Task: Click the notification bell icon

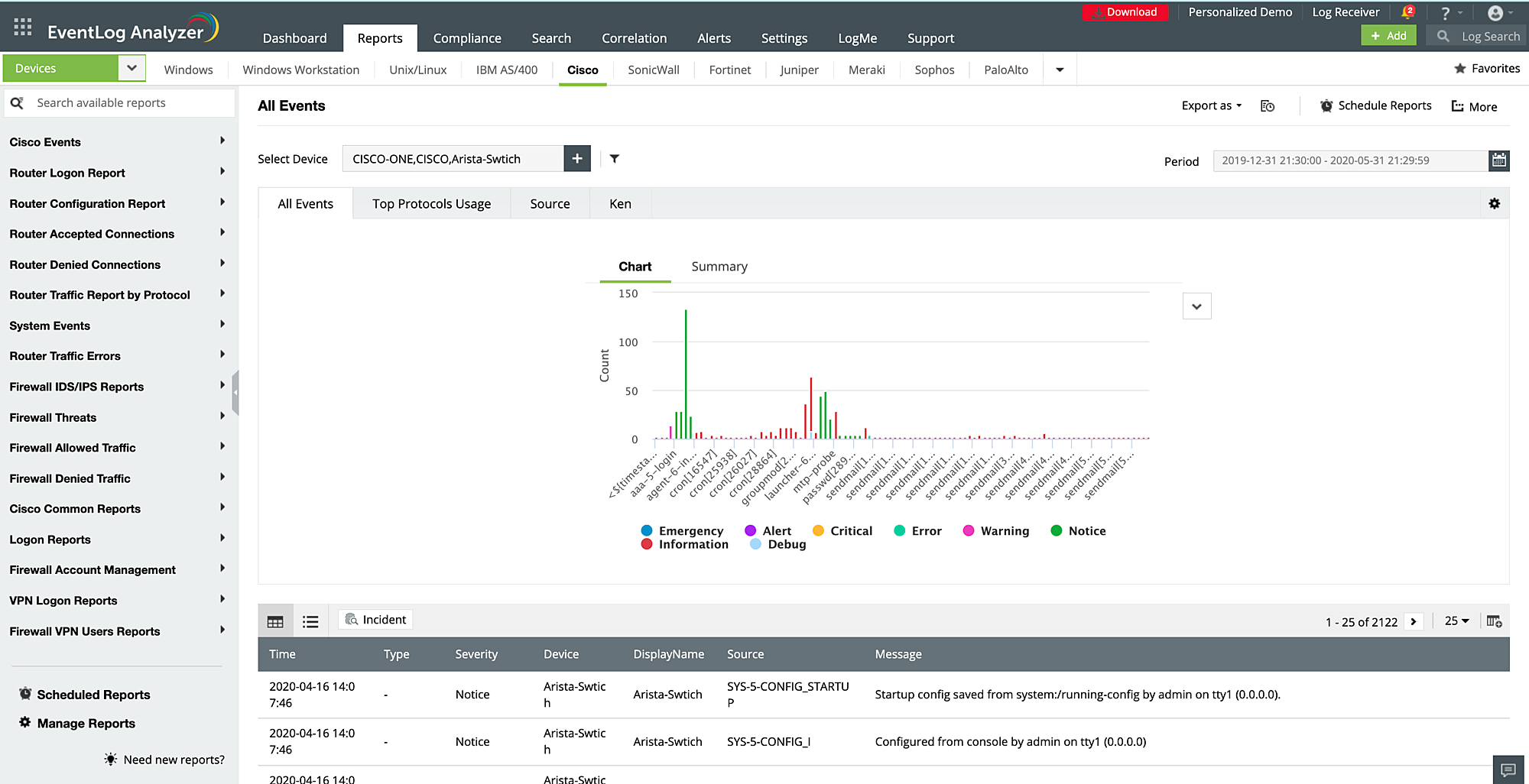Action: (1407, 12)
